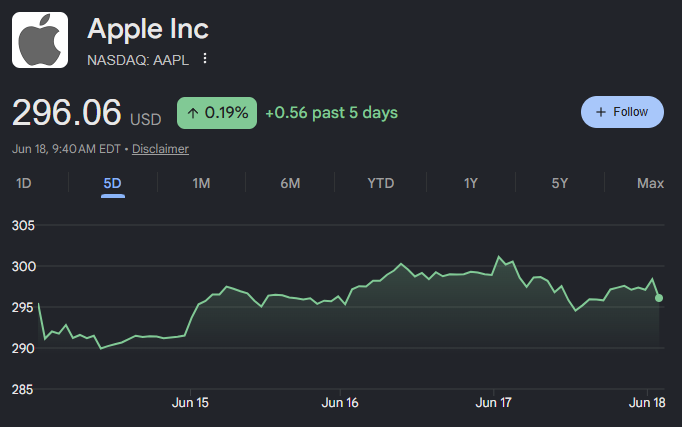Open the Disclaimer link

coord(160,149)
